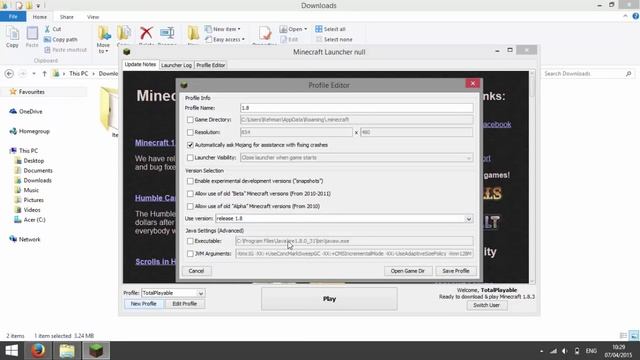Enable the Game Directory checkbox
Screen dimensions: 640x360
click(190, 120)
